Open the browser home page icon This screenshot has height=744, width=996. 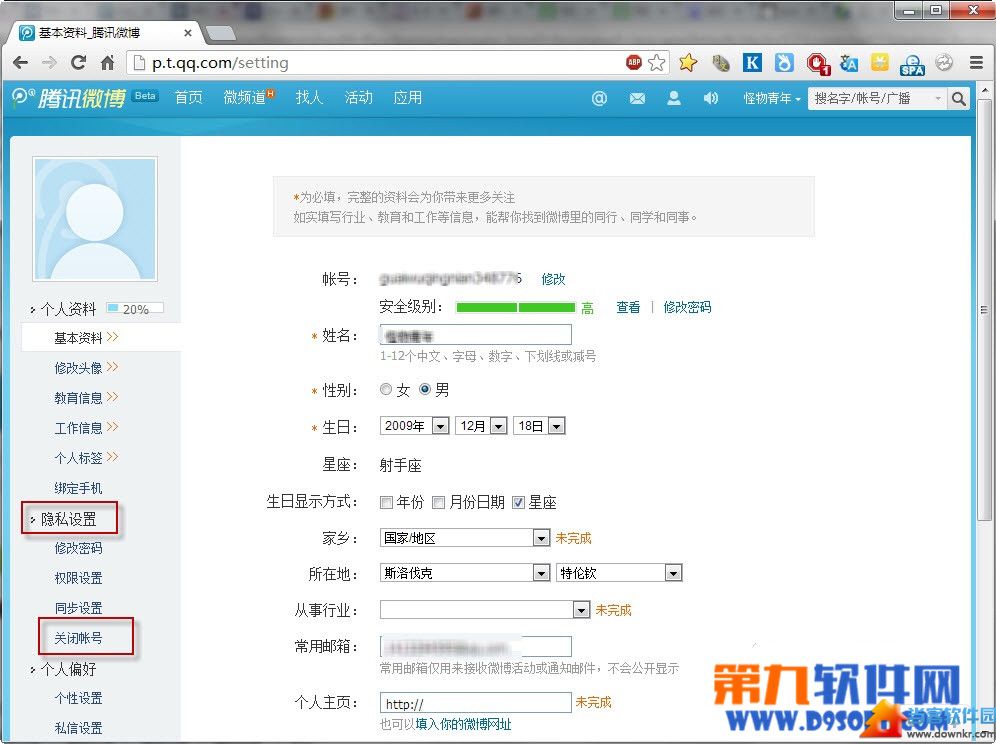(x=108, y=63)
